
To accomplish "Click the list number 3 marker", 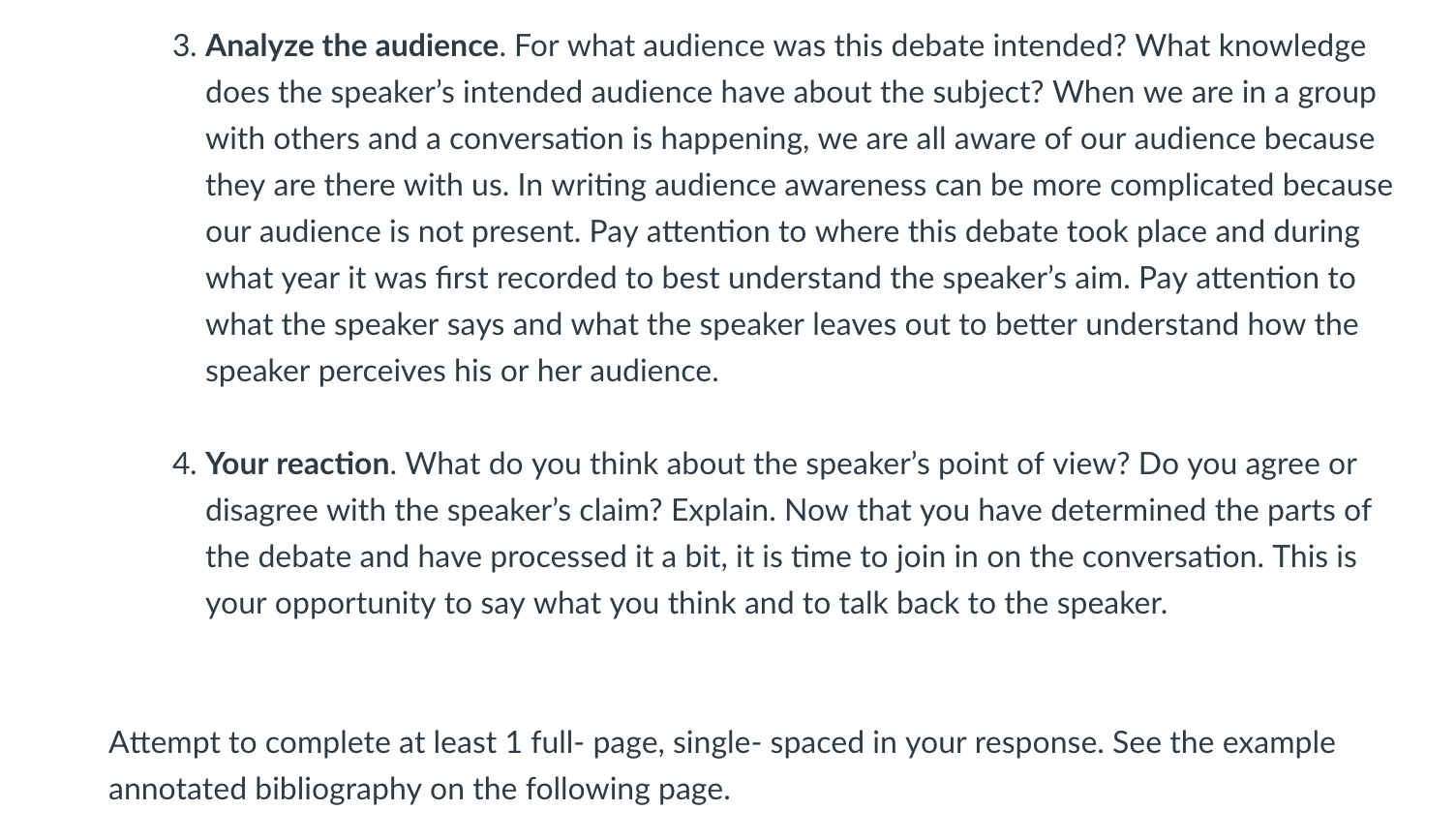I will tap(185, 46).
